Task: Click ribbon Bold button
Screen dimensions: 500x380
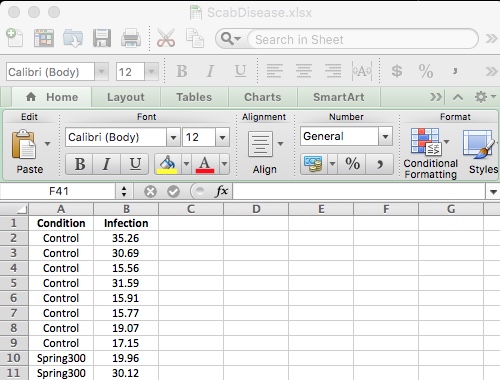Action: click(80, 164)
